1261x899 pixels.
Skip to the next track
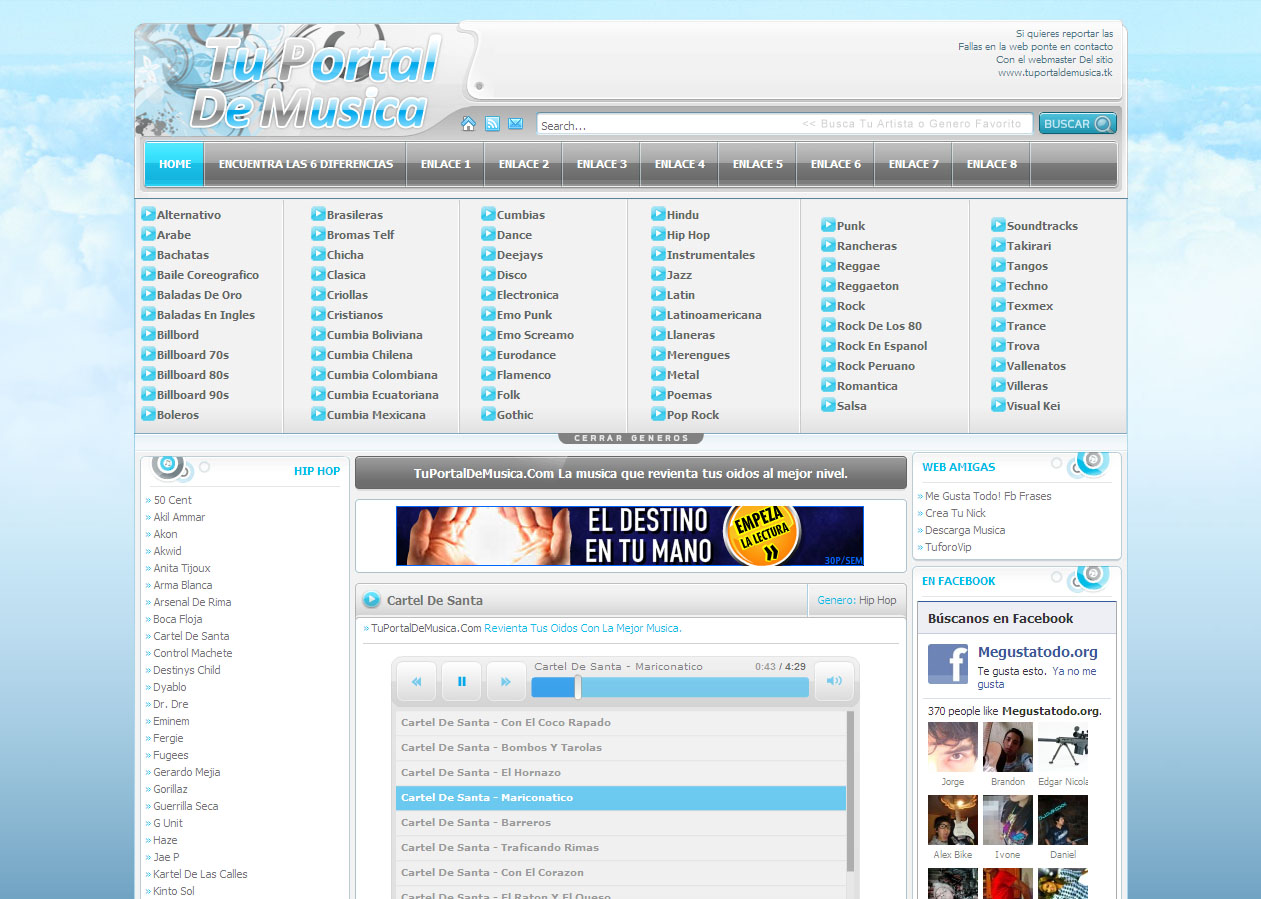coord(506,681)
